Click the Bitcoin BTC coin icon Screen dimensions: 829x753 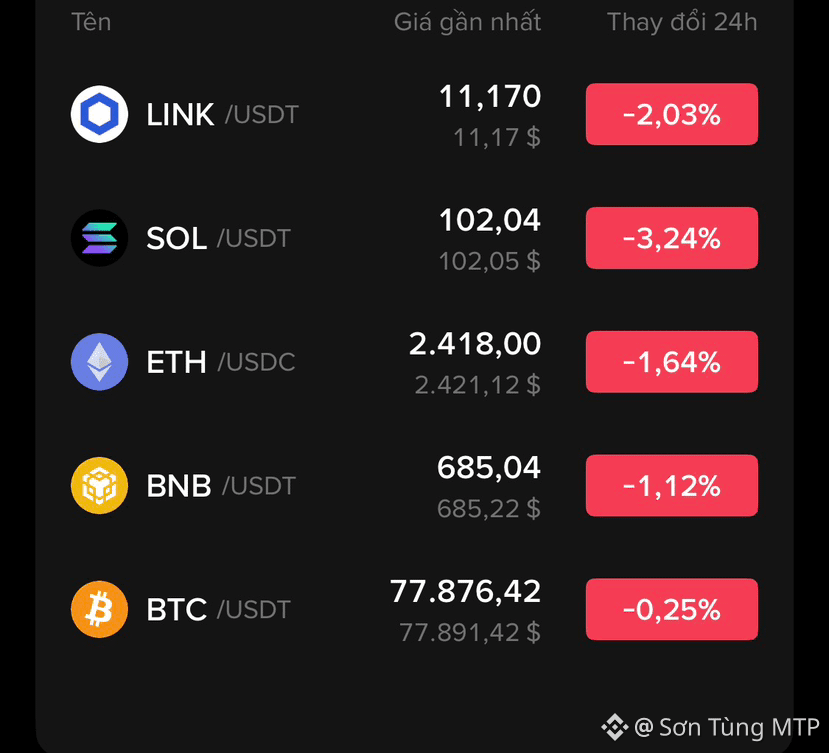[x=99, y=609]
